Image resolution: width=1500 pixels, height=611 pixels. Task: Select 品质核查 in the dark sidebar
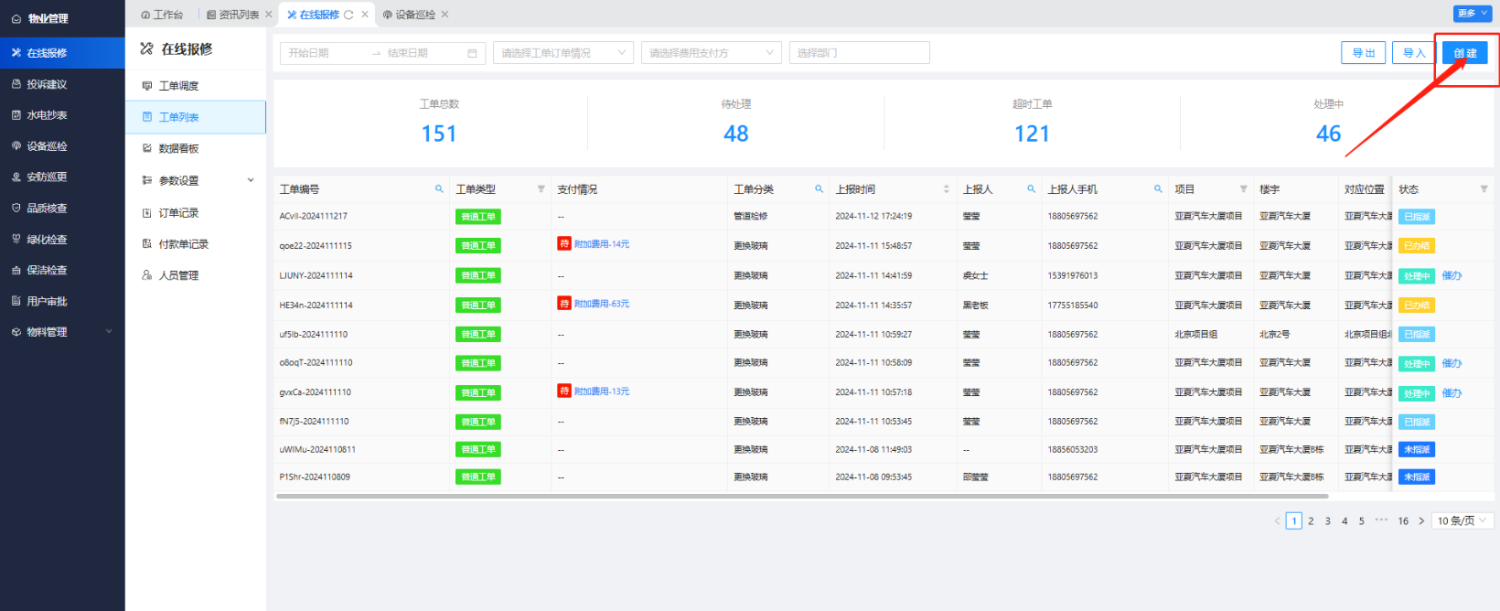[47, 208]
